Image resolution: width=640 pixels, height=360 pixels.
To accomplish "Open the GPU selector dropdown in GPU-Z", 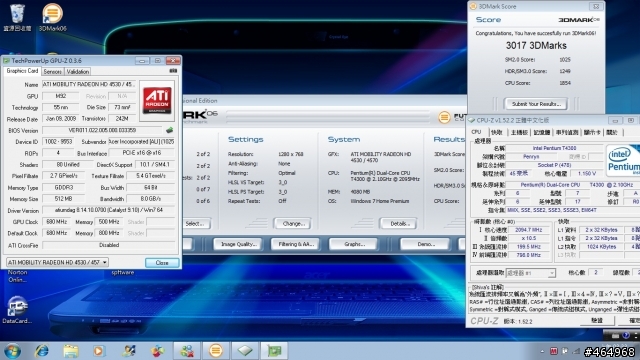I will (57, 262).
